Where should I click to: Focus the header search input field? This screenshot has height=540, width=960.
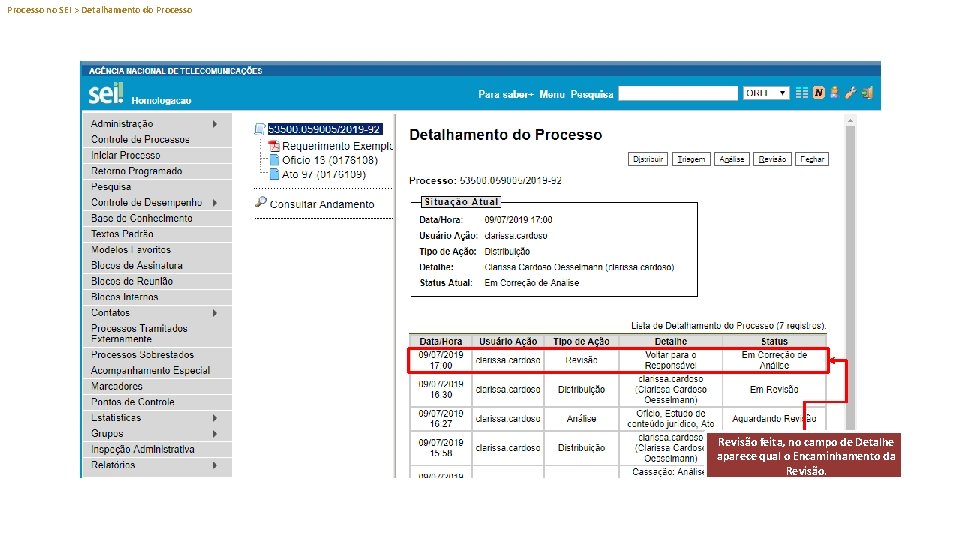tap(678, 93)
